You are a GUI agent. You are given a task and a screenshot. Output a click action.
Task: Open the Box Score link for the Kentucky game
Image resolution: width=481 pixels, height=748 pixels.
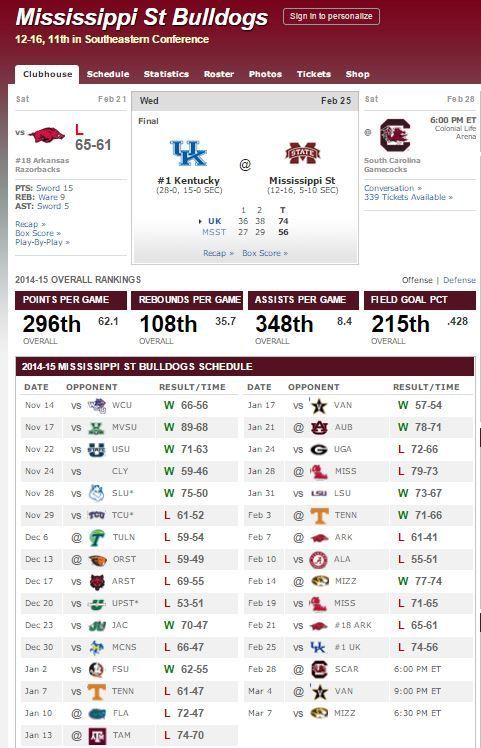point(265,253)
